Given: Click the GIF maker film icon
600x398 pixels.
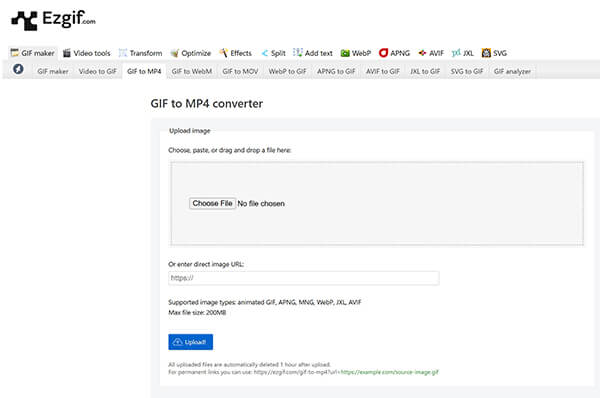Looking at the screenshot, I should (15, 53).
